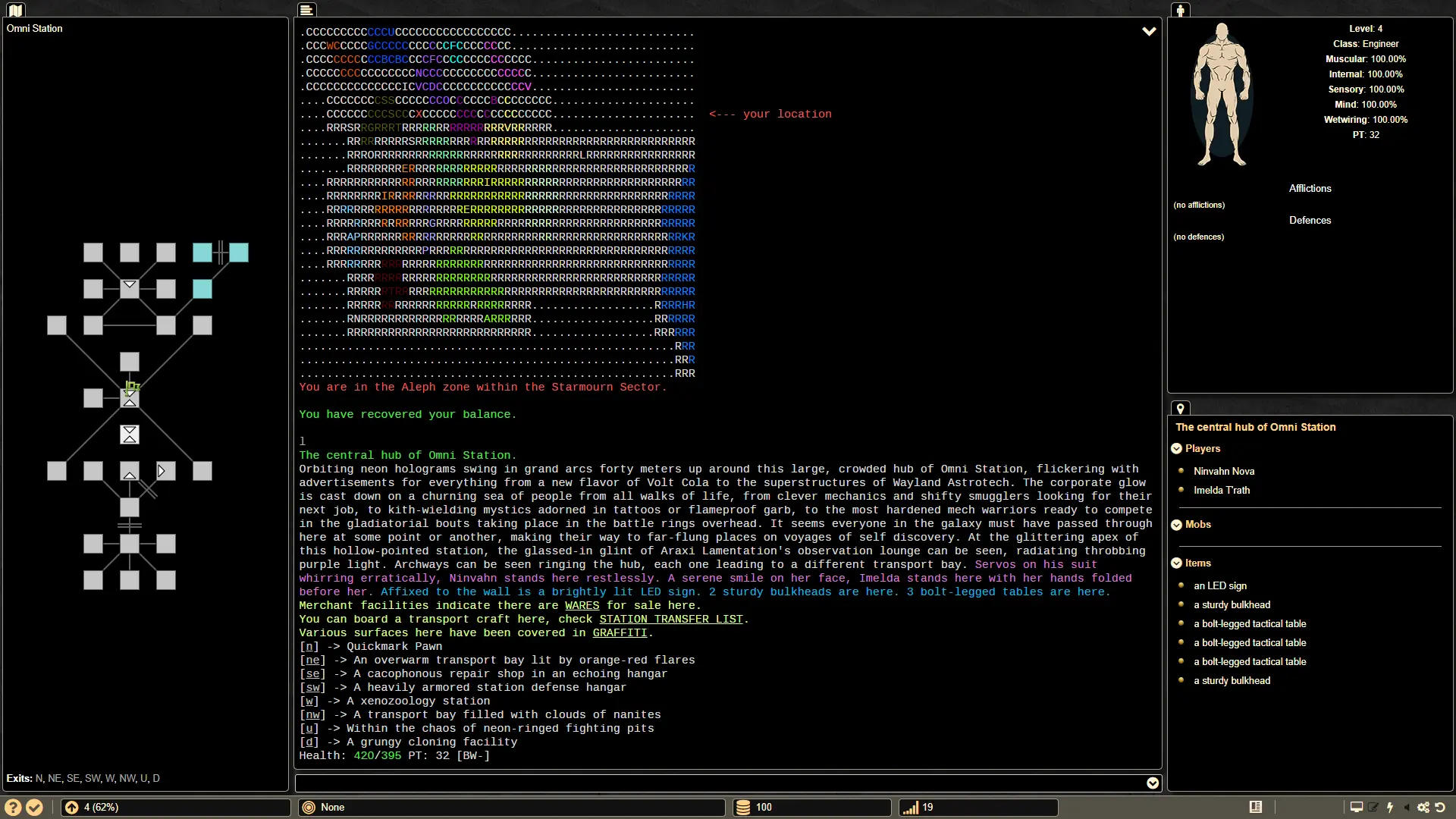Screen dimensions: 1456x819
Task: Go southwest via the [sw] exit link
Action: point(312,688)
